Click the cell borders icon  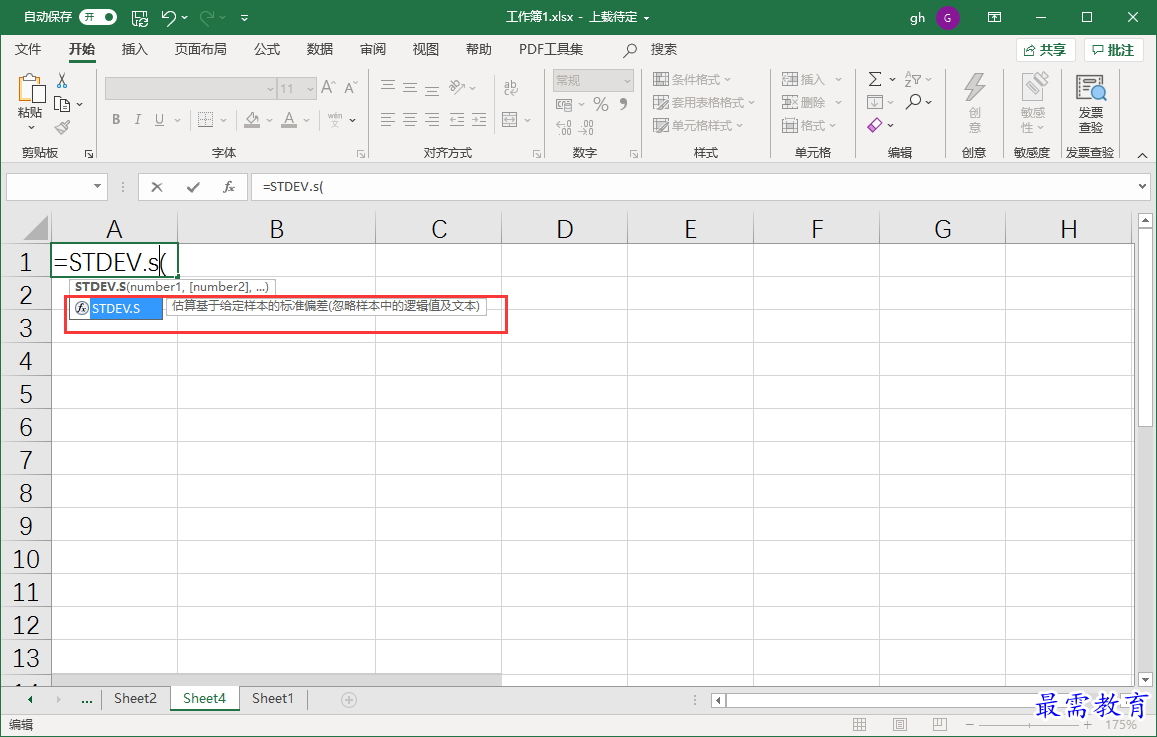coord(206,120)
